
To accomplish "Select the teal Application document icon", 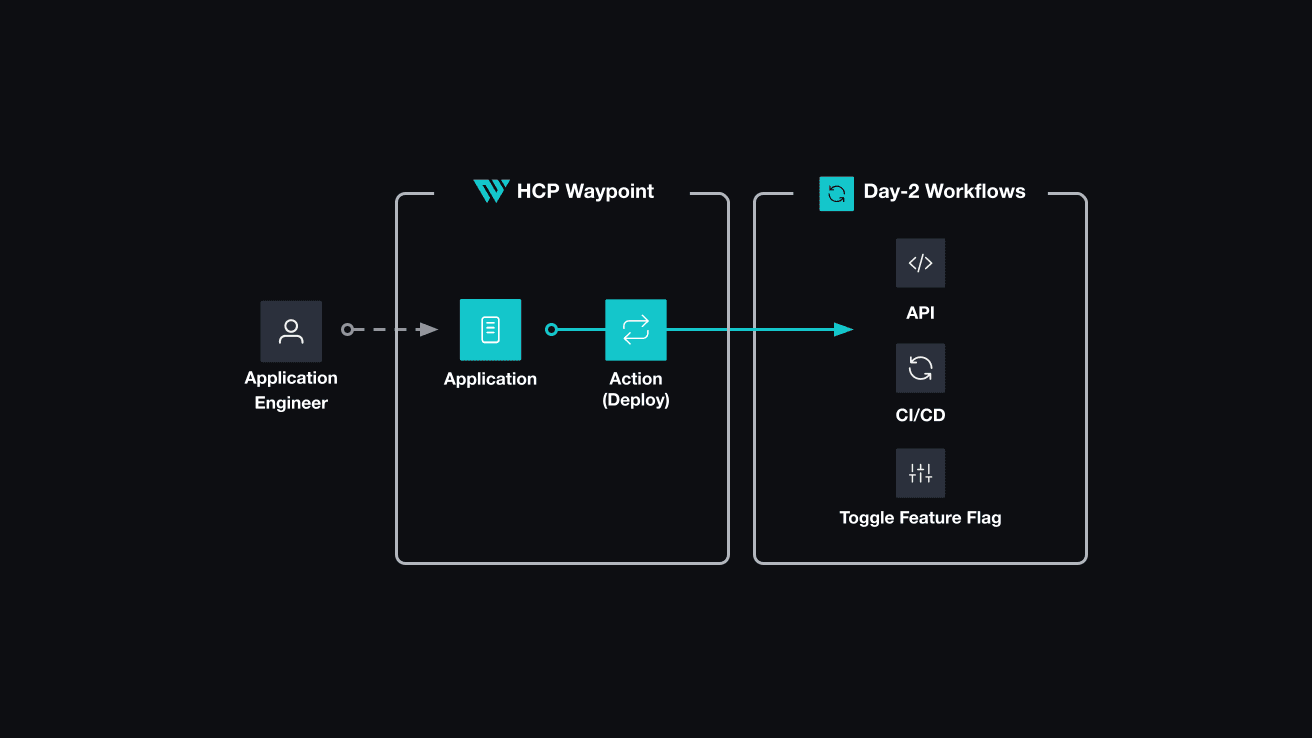I will (490, 330).
